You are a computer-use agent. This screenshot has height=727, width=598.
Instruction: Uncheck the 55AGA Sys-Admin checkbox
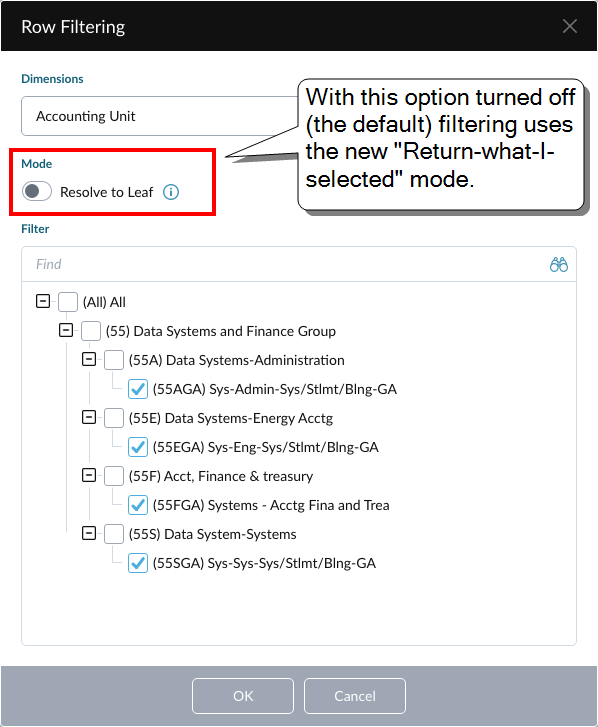138,389
